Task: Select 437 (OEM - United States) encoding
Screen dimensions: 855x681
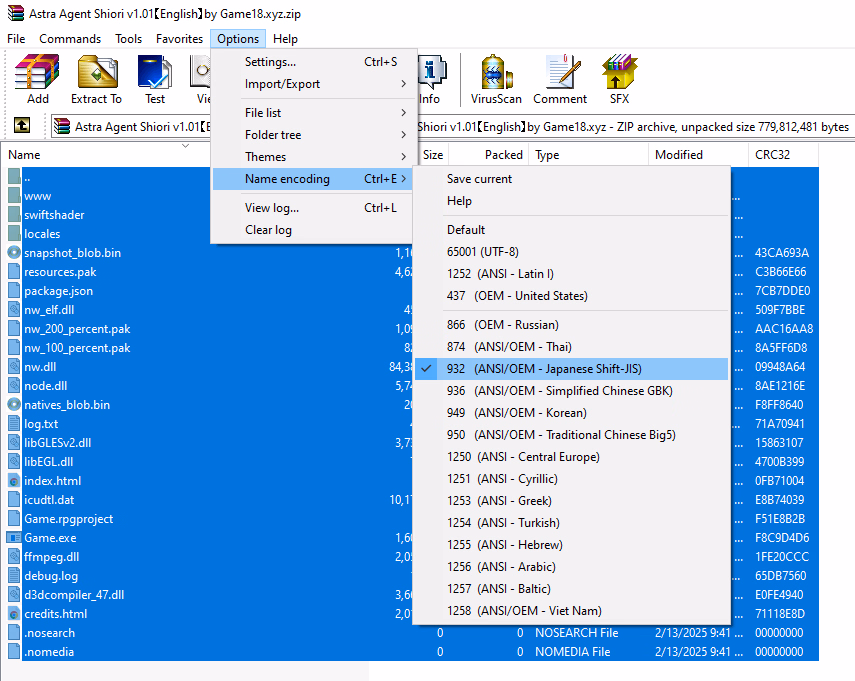Action: click(571, 296)
